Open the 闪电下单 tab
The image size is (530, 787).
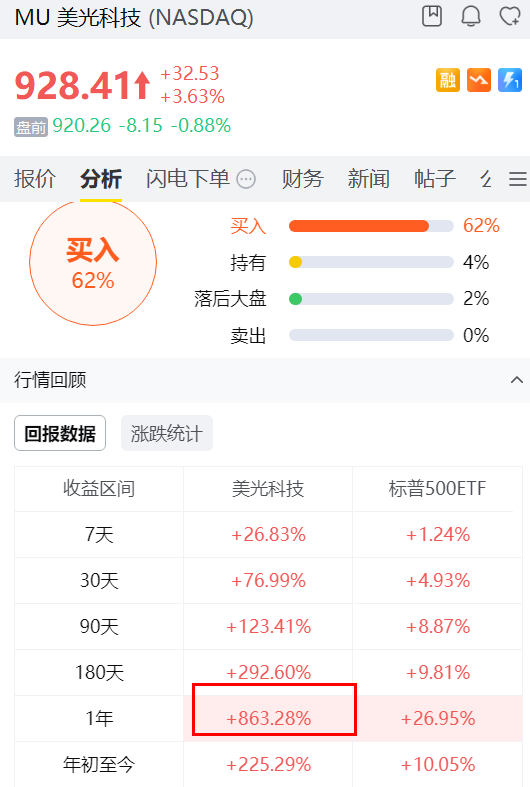(x=188, y=179)
